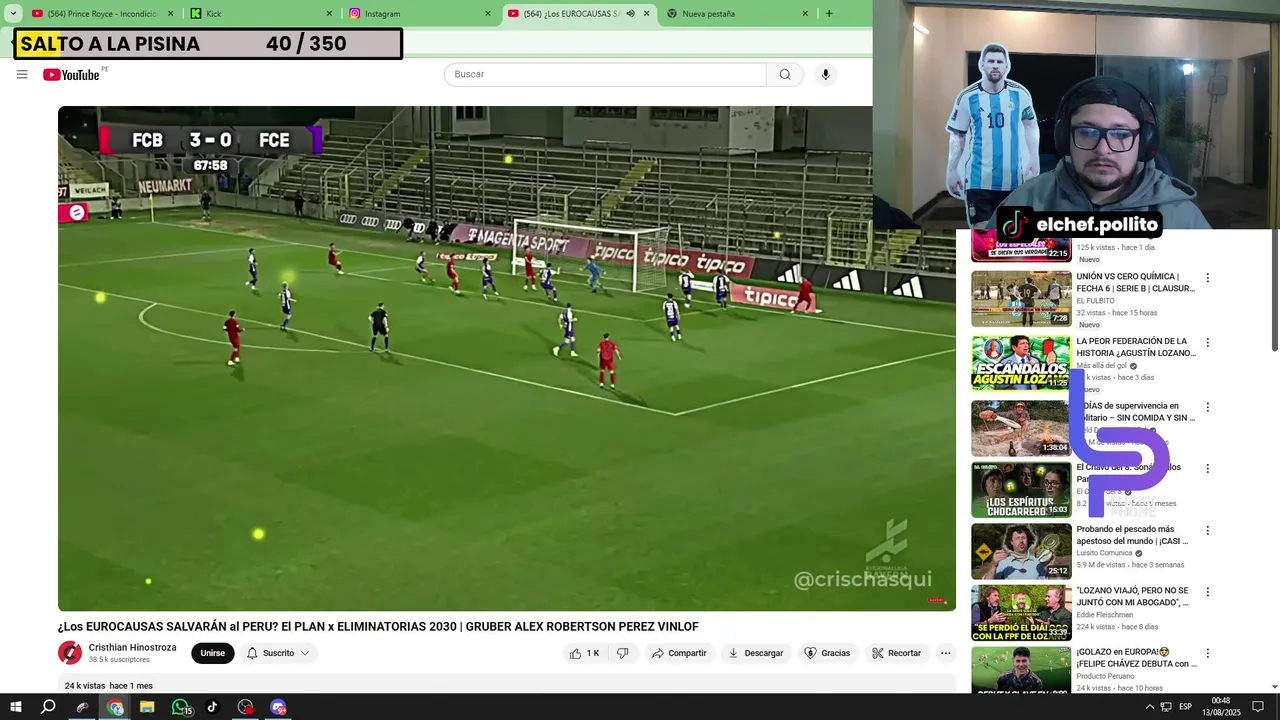Open UNIÓN VS CERO QUÍMICA video thumbnail
The image size is (1280, 720).
tap(1021, 299)
